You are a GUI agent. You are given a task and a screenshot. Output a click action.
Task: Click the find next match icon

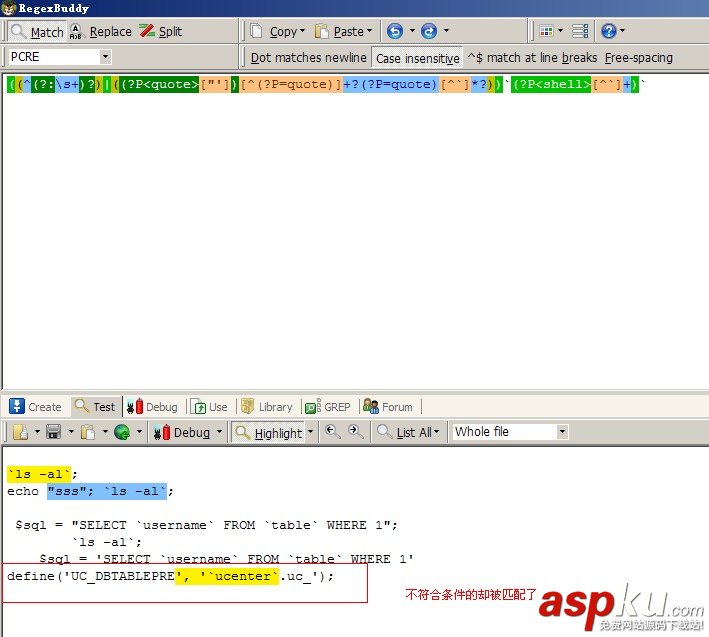(x=355, y=431)
